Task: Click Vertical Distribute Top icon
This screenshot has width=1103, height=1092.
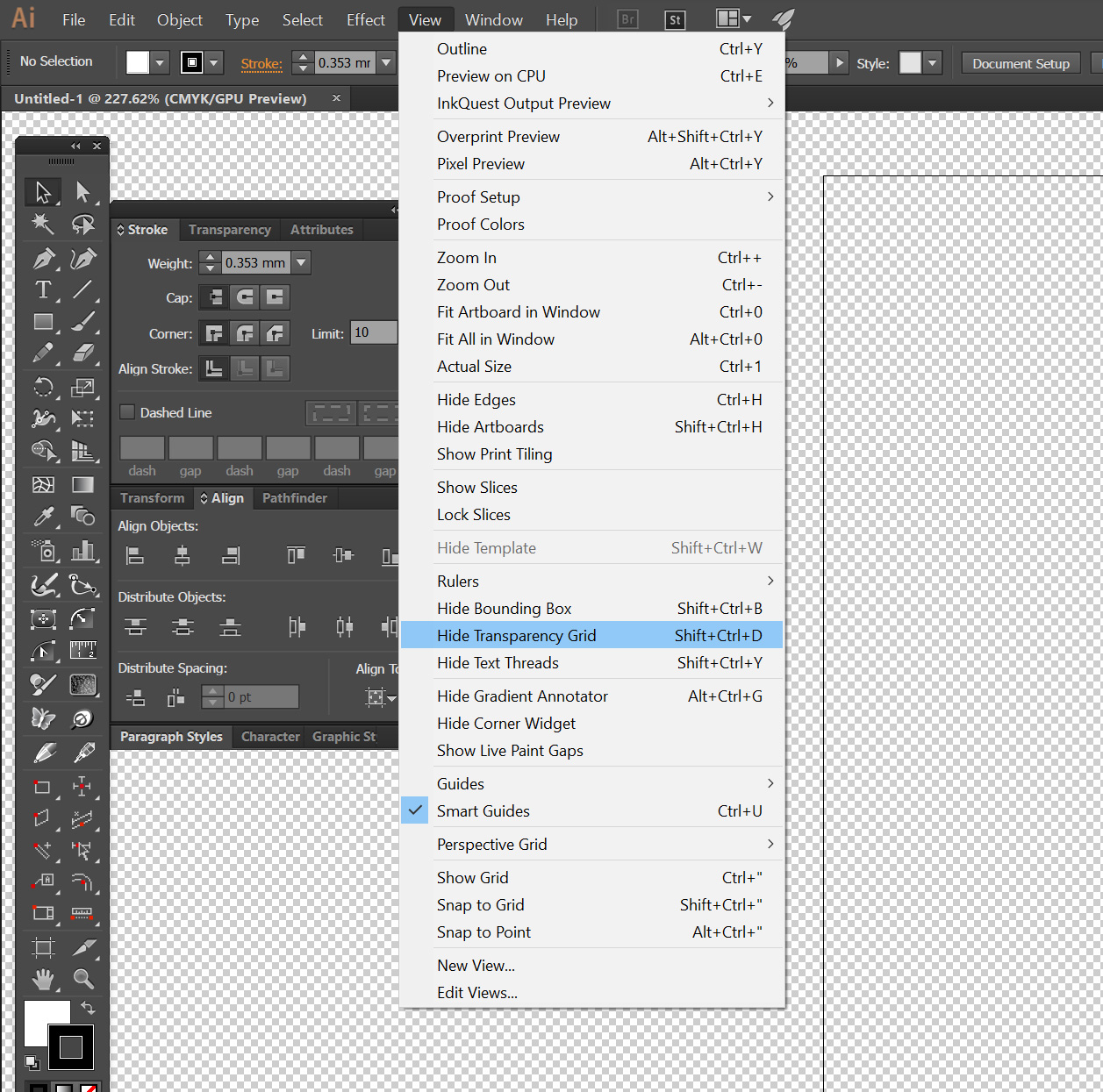Action: click(x=134, y=626)
